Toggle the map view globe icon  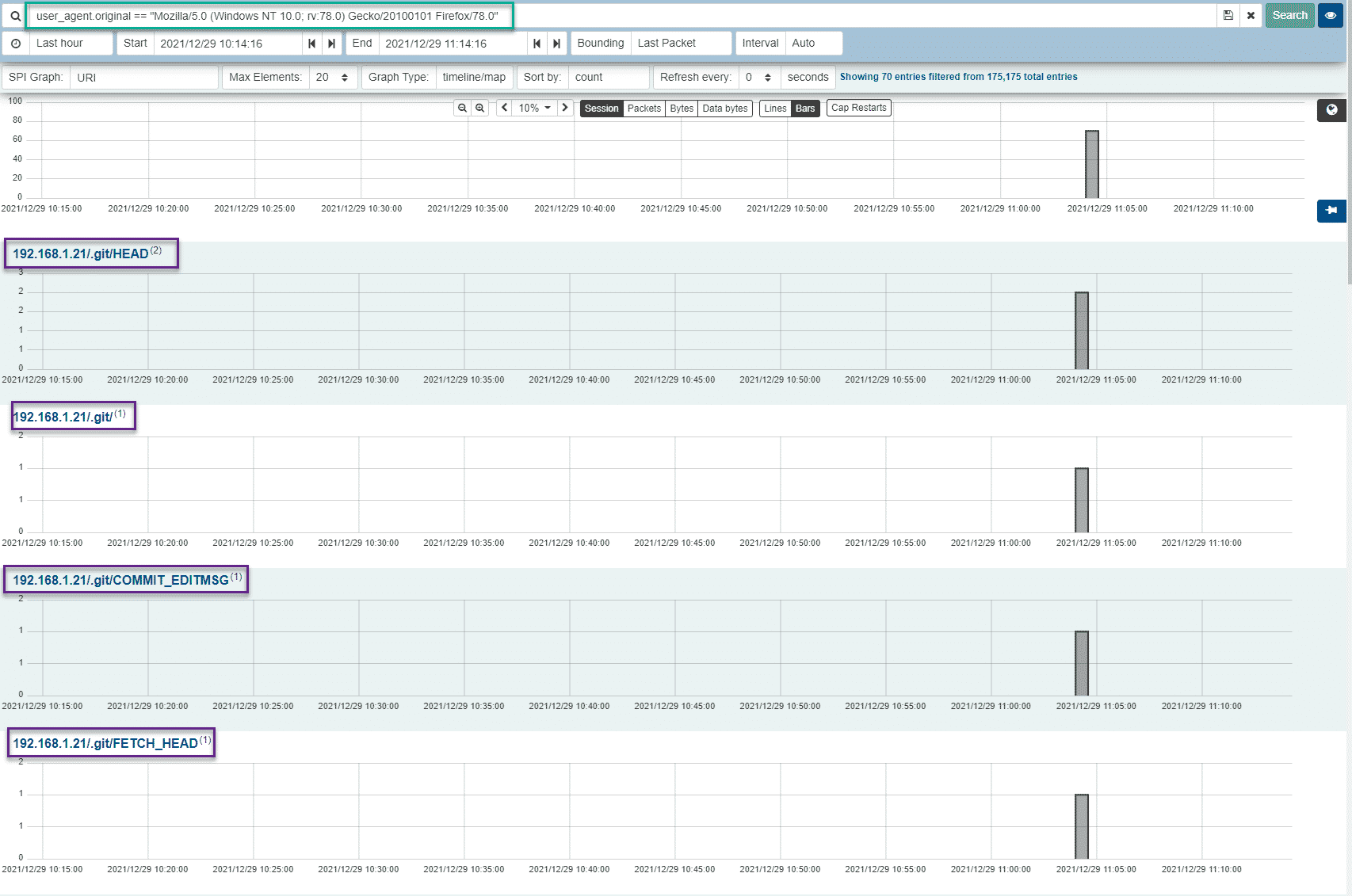click(x=1332, y=111)
